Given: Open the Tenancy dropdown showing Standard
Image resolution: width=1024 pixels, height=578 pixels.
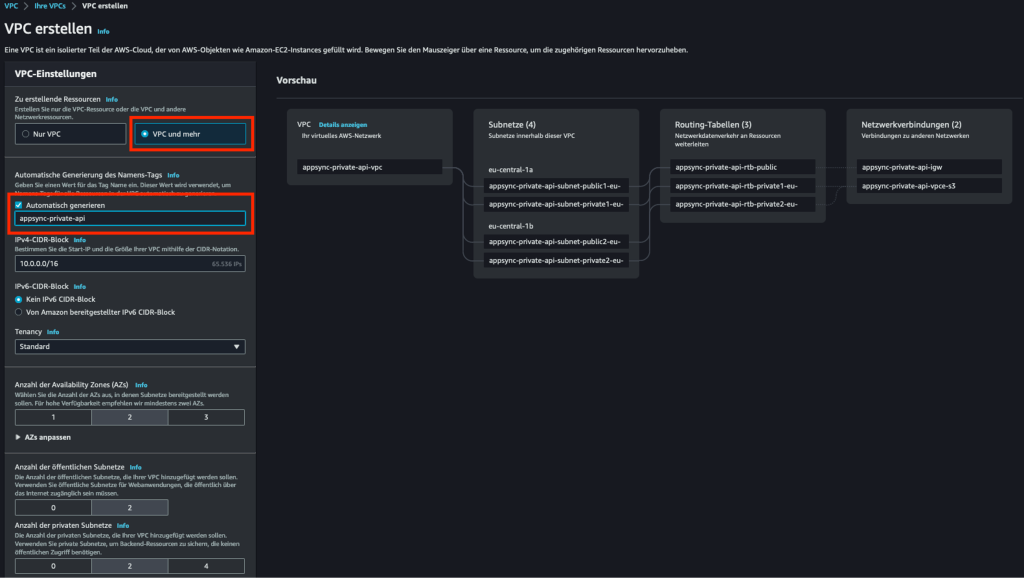Looking at the screenshot, I should click(x=130, y=346).
